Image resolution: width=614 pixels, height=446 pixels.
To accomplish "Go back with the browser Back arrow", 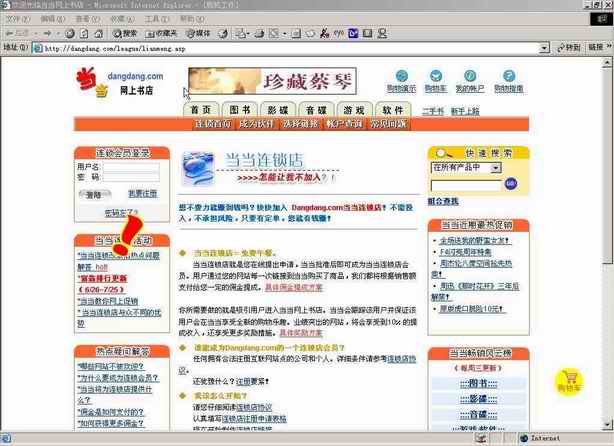I will click(x=17, y=34).
